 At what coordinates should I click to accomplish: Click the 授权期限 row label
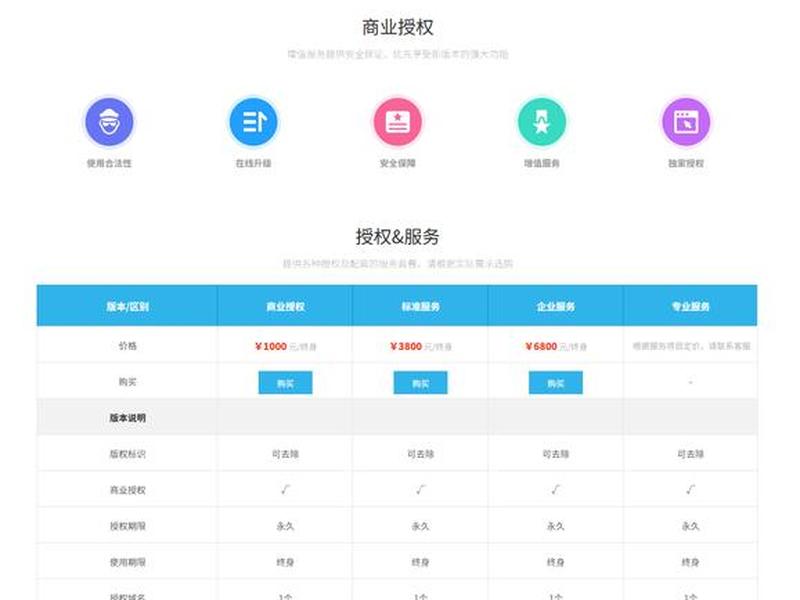(x=128, y=526)
